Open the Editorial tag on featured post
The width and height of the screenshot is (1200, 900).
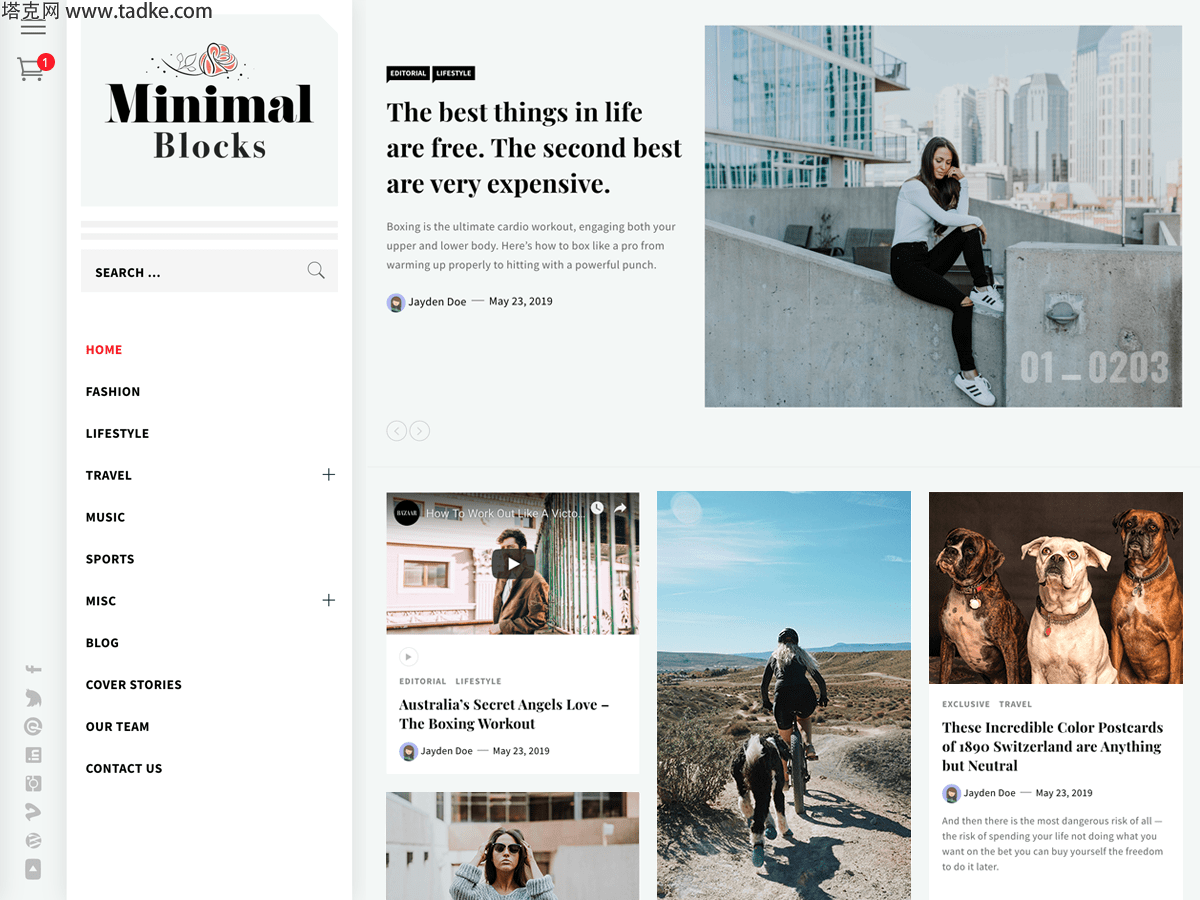(408, 73)
